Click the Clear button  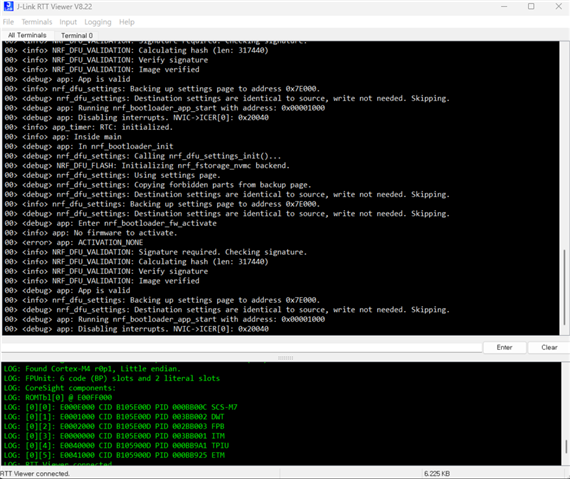(x=549, y=347)
